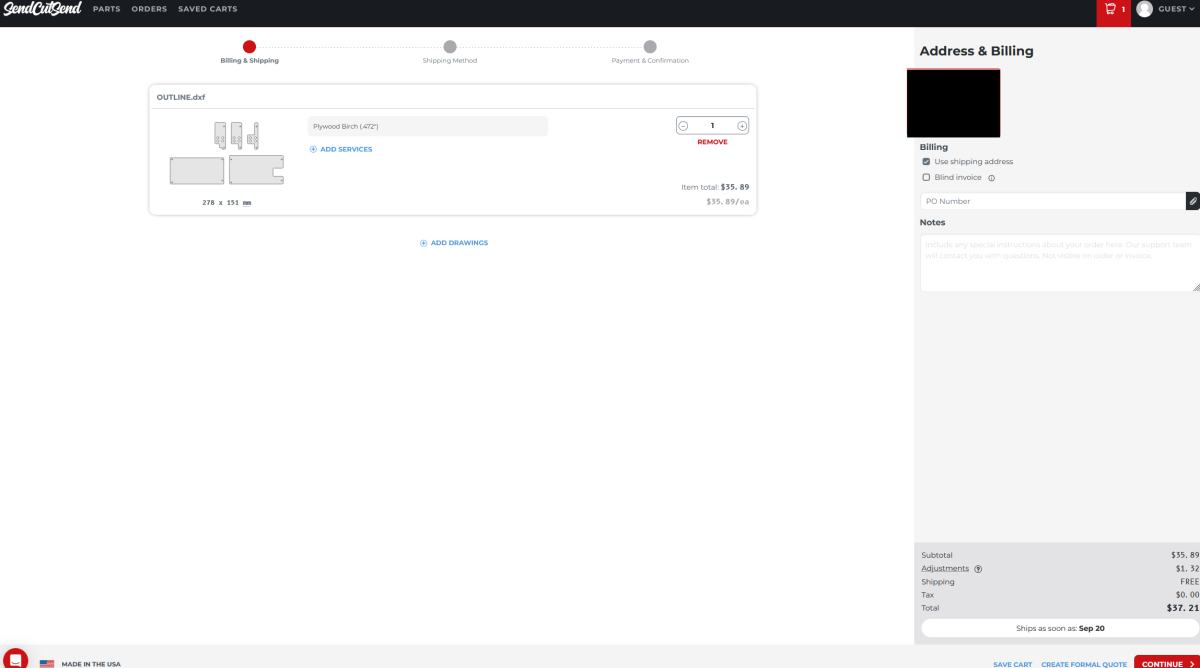Viewport: 1200px width, 668px height.
Task: Decrease quantity with the minus icon
Action: 683,126
